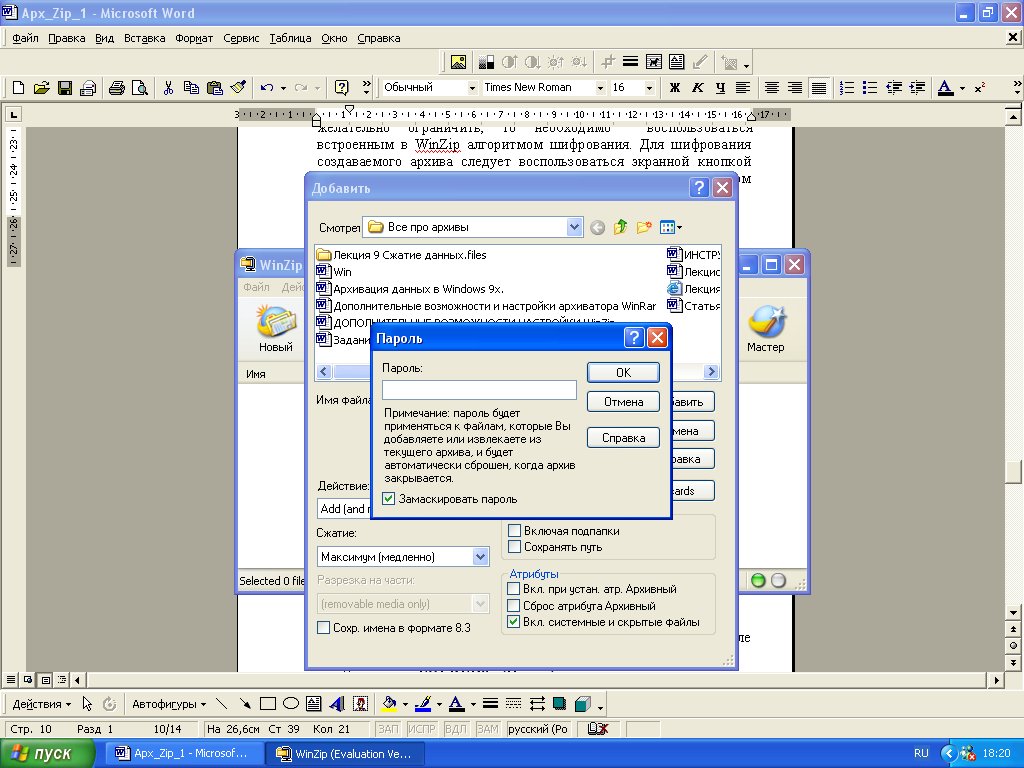Click the fill color paint bucket in drawing toolbar

(x=389, y=703)
